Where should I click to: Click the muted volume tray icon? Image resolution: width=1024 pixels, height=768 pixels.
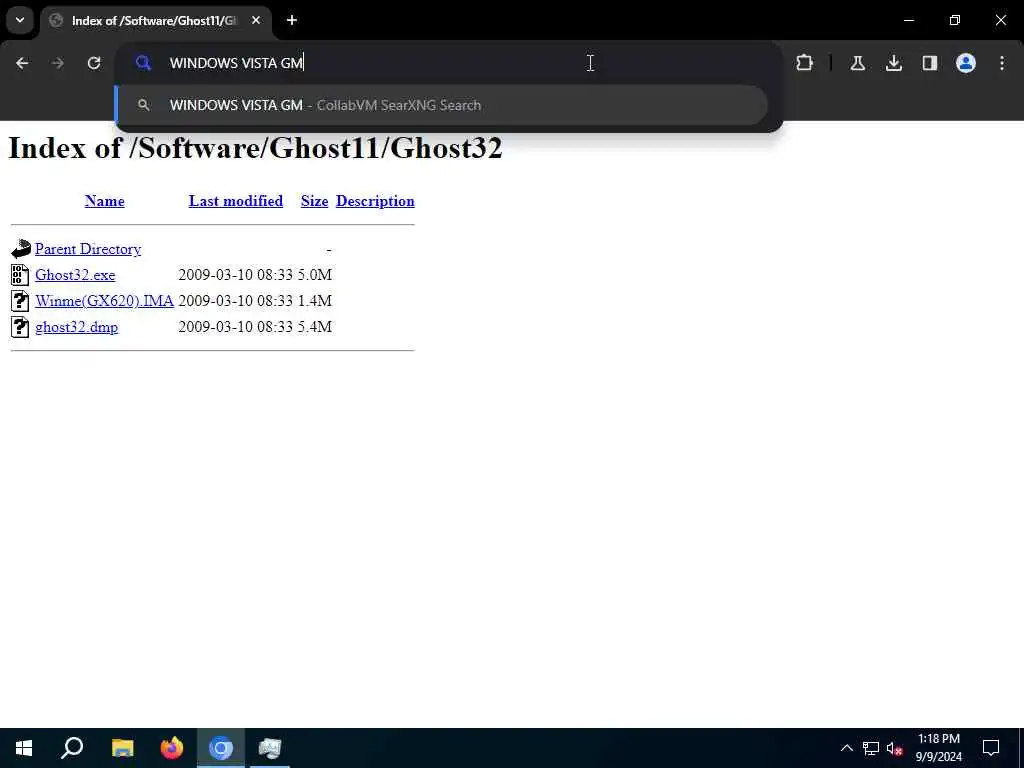pos(895,748)
